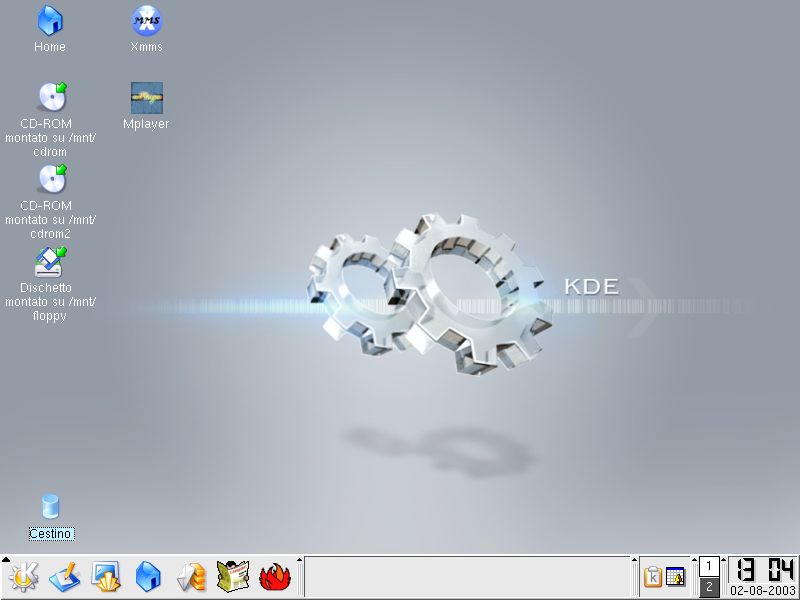This screenshot has width=800, height=600.
Task: Open the desktop pager handle arrow
Action: (694, 560)
